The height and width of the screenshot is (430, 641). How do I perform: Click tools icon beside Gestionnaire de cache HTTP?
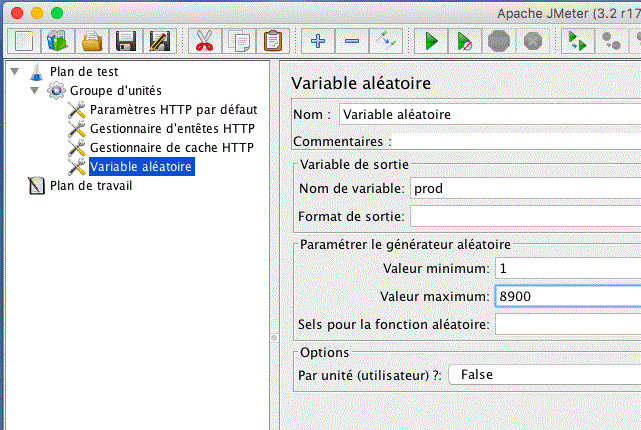click(x=76, y=148)
